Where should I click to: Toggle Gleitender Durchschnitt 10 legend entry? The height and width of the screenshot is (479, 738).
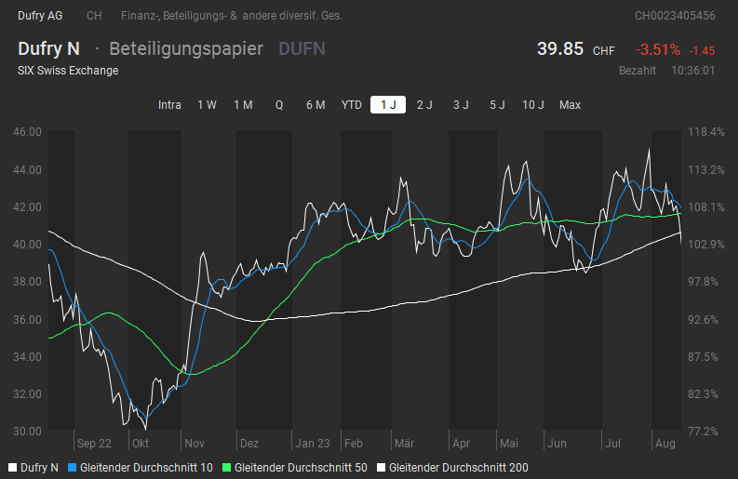(x=146, y=467)
